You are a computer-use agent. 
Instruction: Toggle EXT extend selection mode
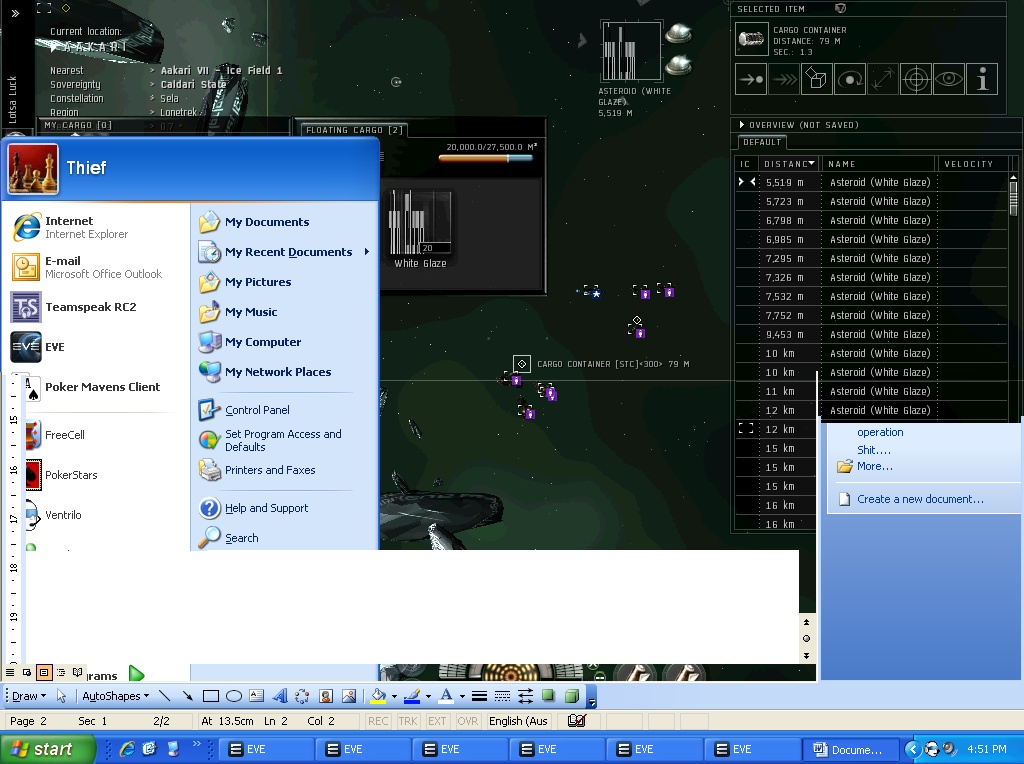click(x=437, y=721)
